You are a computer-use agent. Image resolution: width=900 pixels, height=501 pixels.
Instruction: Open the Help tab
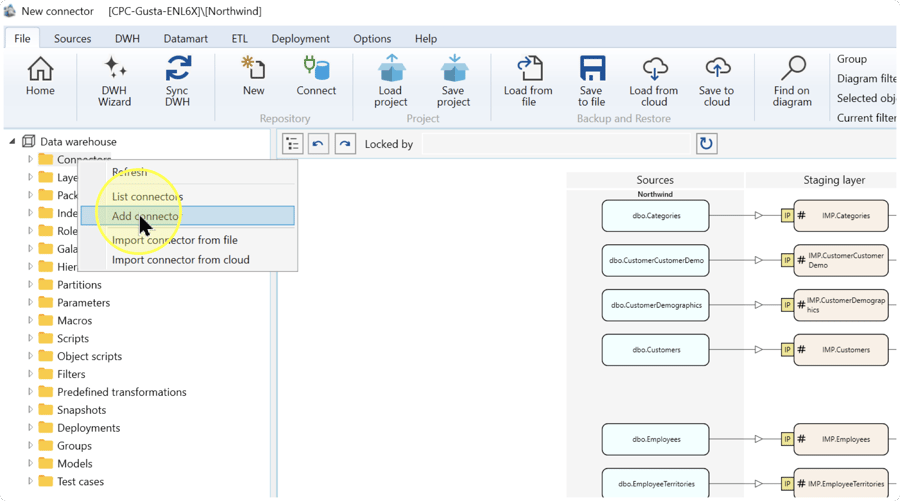[426, 38]
